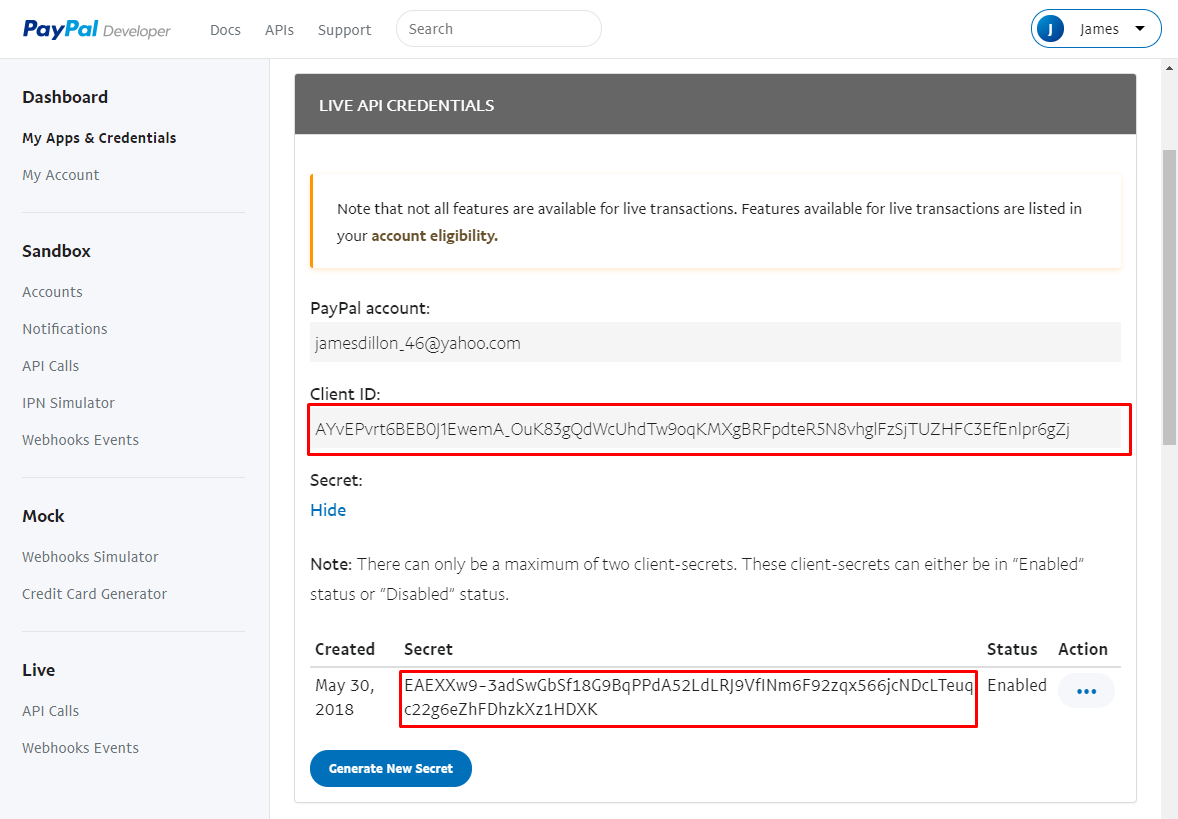Click the page vertical scrollbar thumb
Screen dimensions: 1178x819
1169,297
